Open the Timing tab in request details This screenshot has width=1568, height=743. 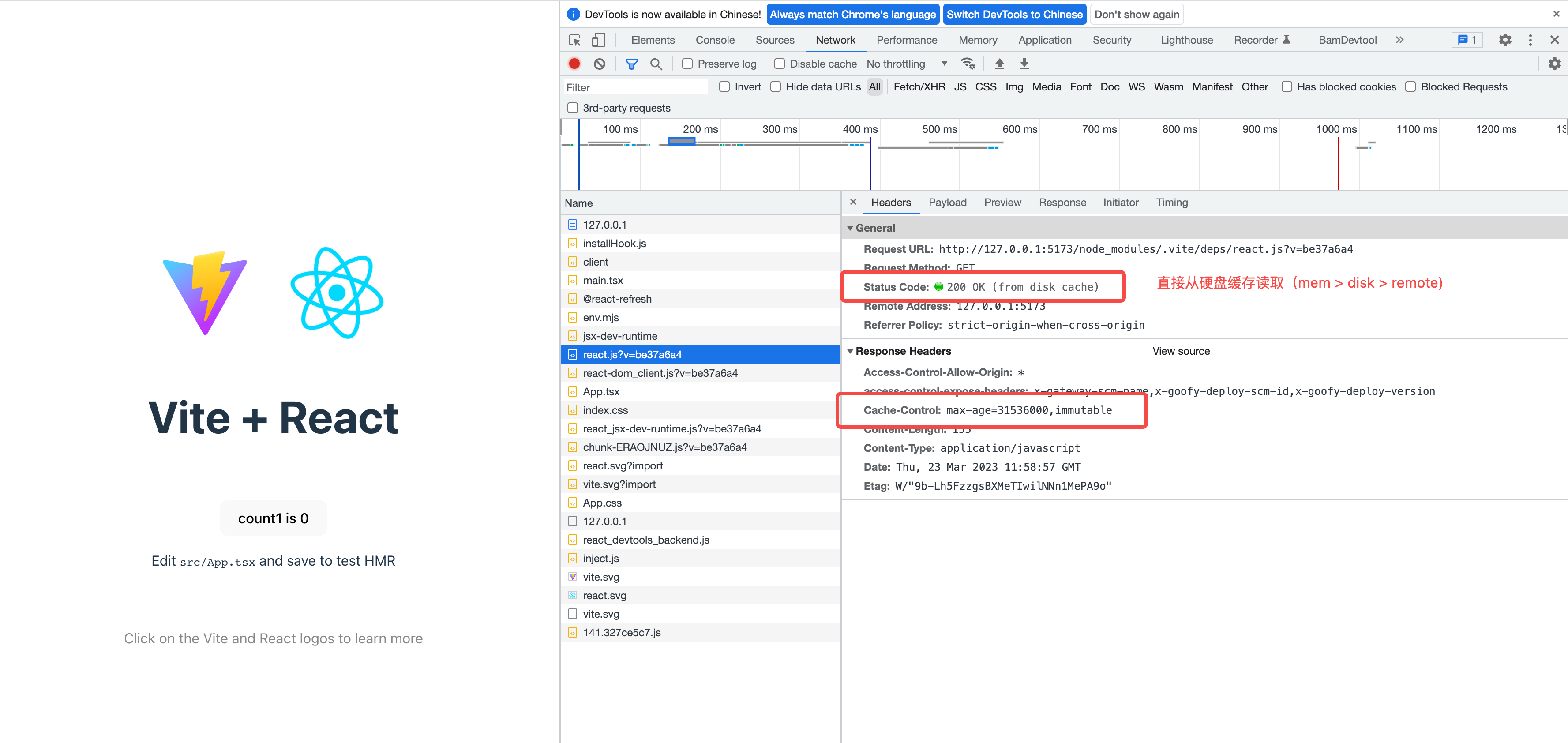1171,203
